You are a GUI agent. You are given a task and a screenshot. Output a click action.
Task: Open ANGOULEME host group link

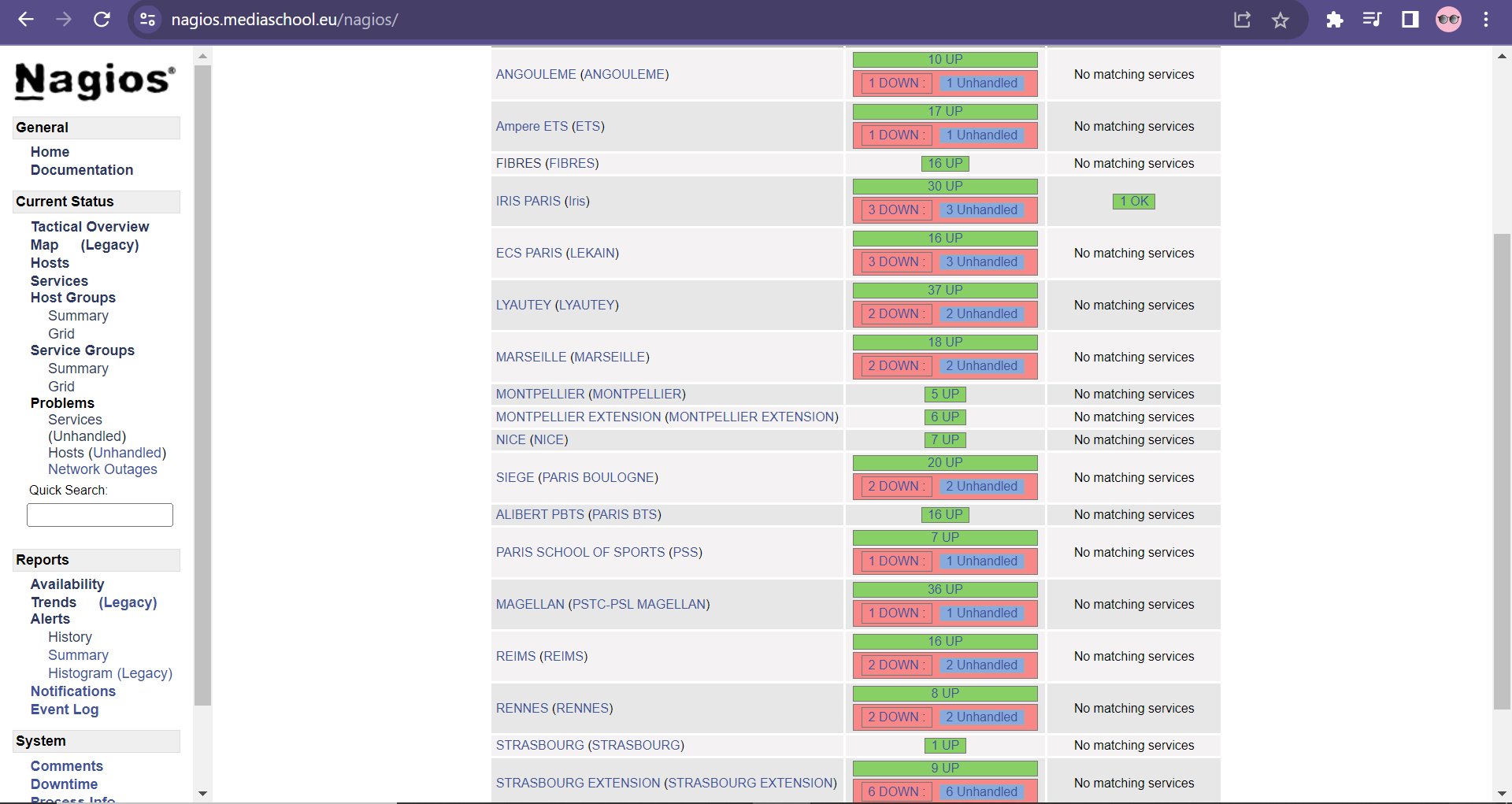coord(535,74)
